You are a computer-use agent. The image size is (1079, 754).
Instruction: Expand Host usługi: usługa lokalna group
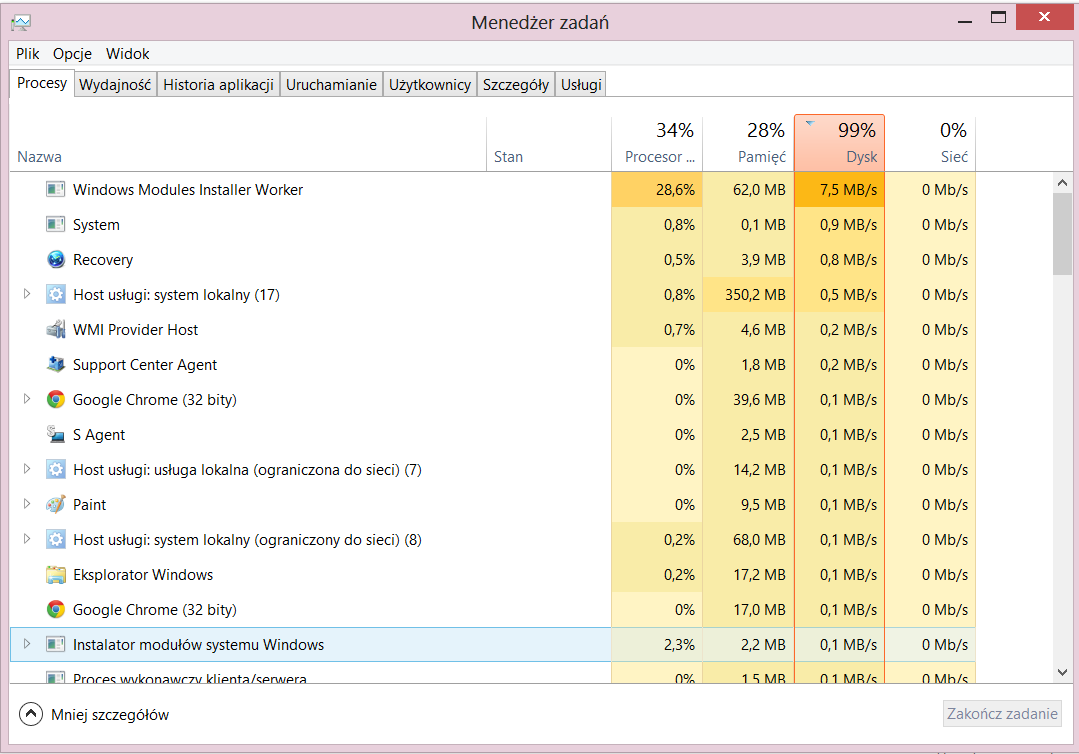pyautogui.click(x=27, y=470)
